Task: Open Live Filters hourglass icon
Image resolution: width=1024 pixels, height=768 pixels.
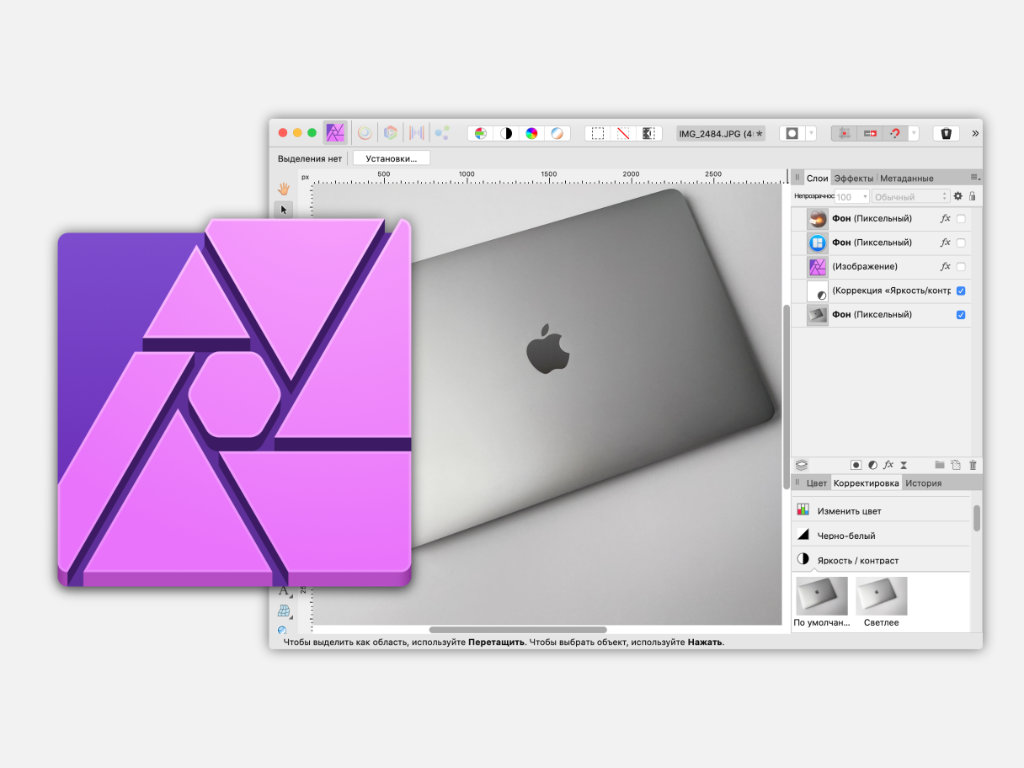Action: (x=904, y=465)
